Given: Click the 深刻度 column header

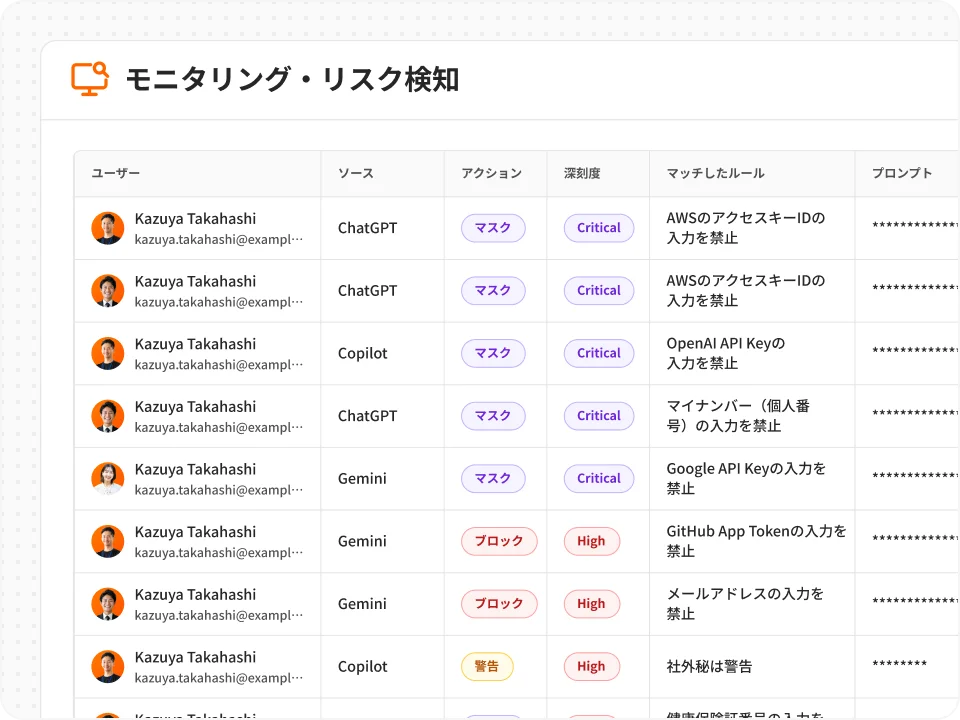Looking at the screenshot, I should tap(582, 174).
